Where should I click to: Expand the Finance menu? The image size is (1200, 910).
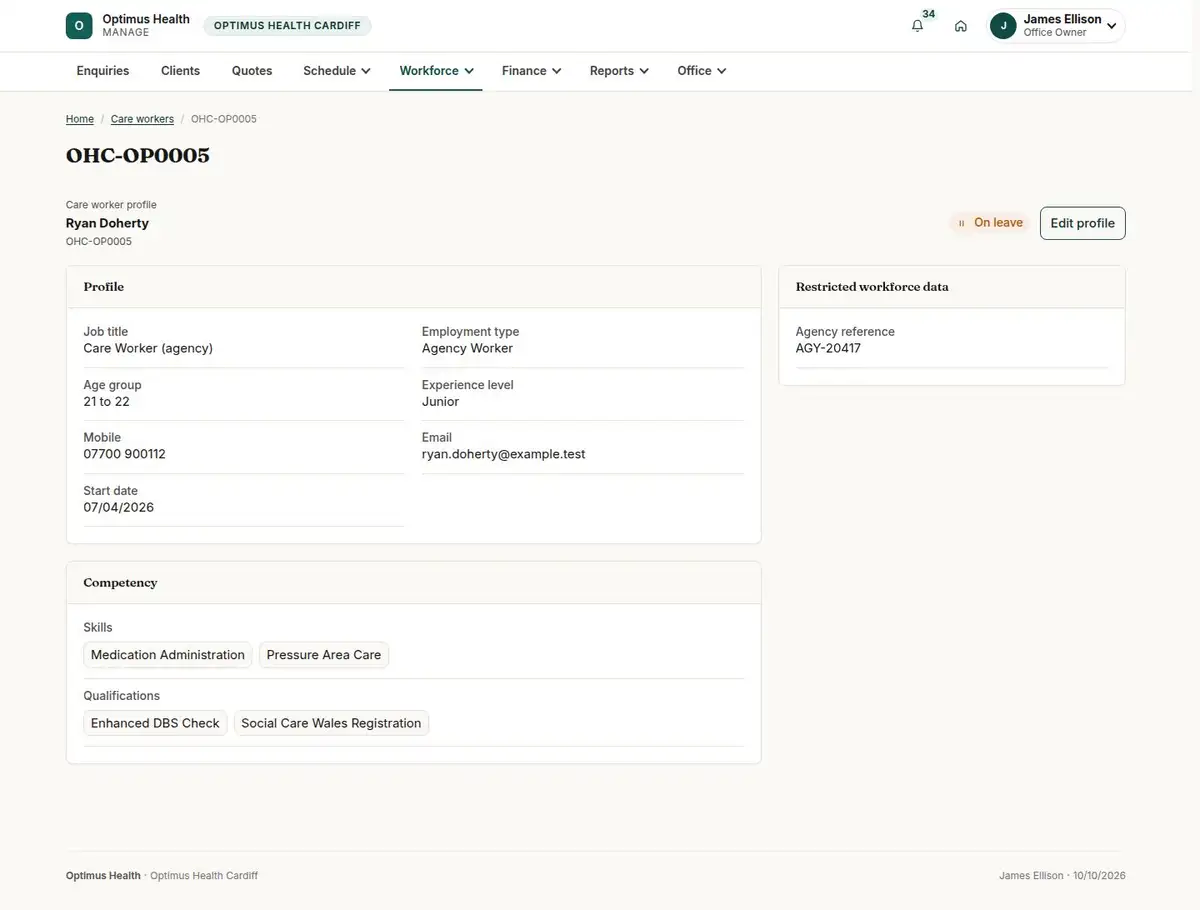[x=531, y=71]
